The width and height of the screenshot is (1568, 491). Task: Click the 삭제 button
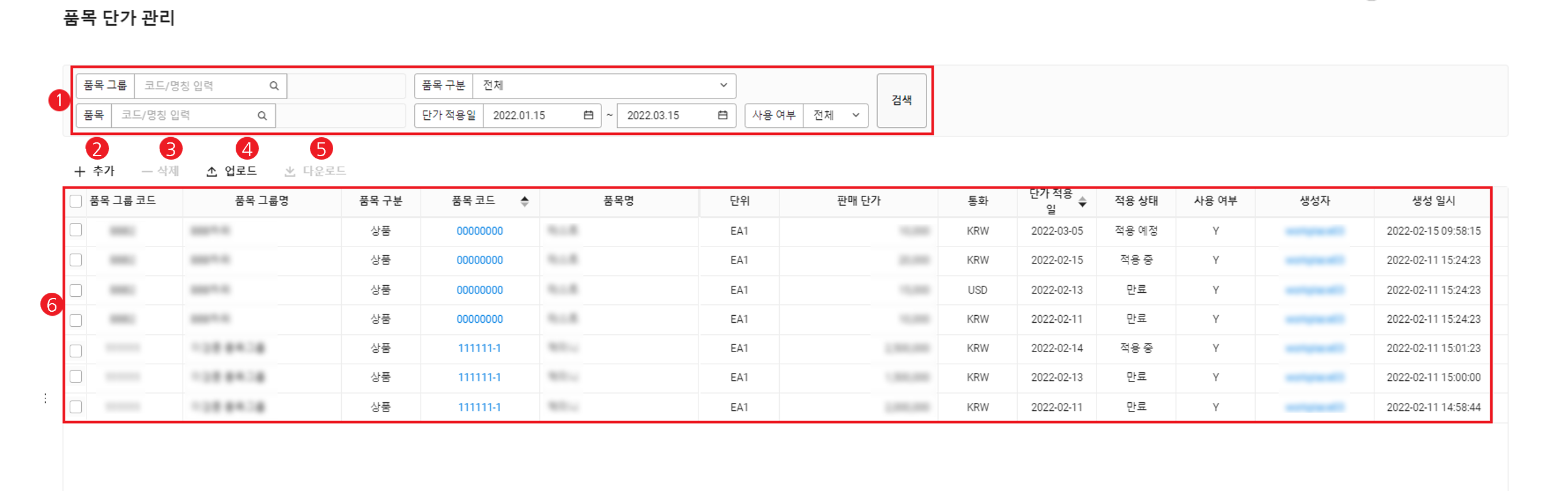(x=161, y=172)
